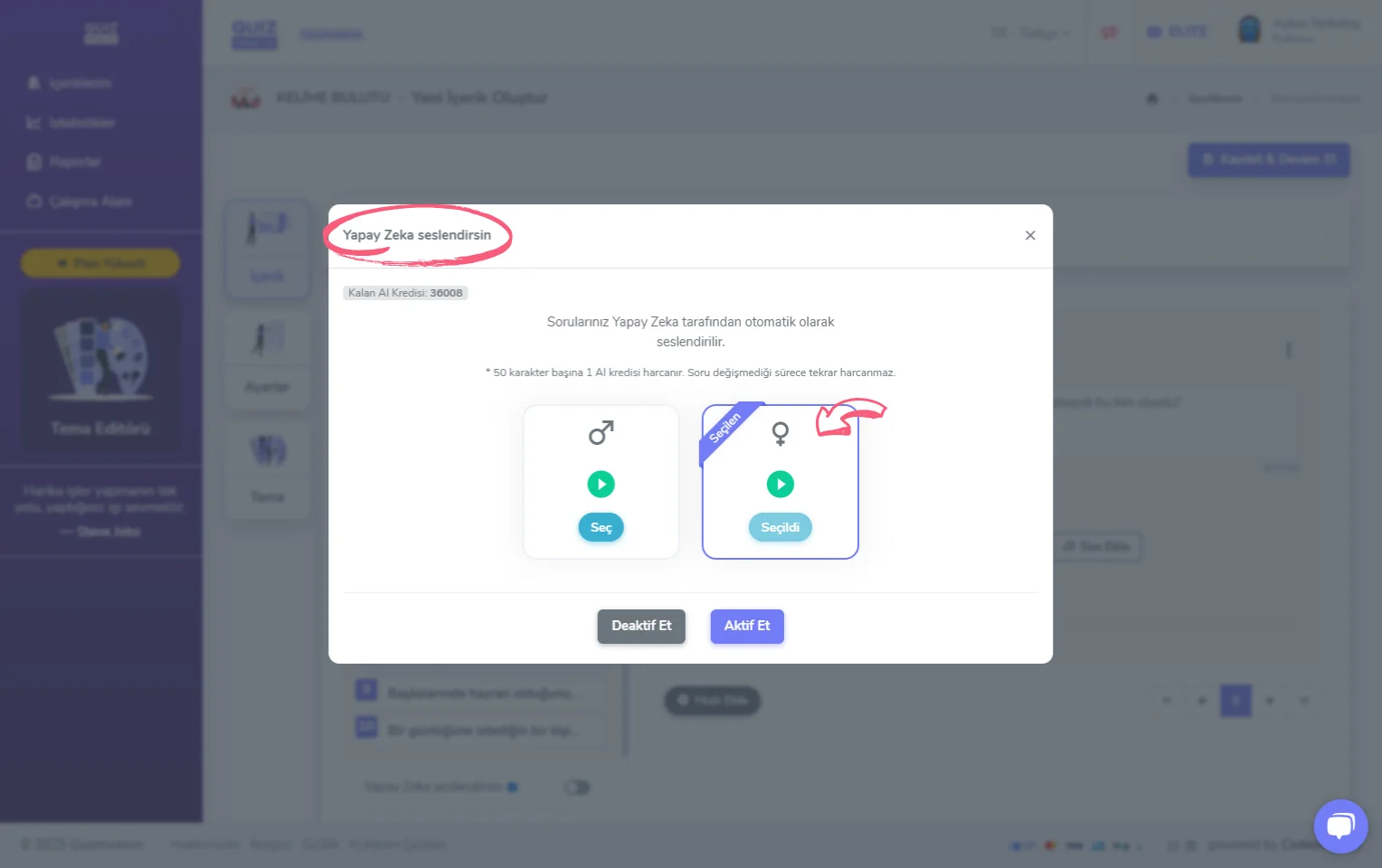This screenshot has height=868, width=1382.
Task: Close the Yapay Zeka seslendirsin dialog
Action: click(1030, 235)
